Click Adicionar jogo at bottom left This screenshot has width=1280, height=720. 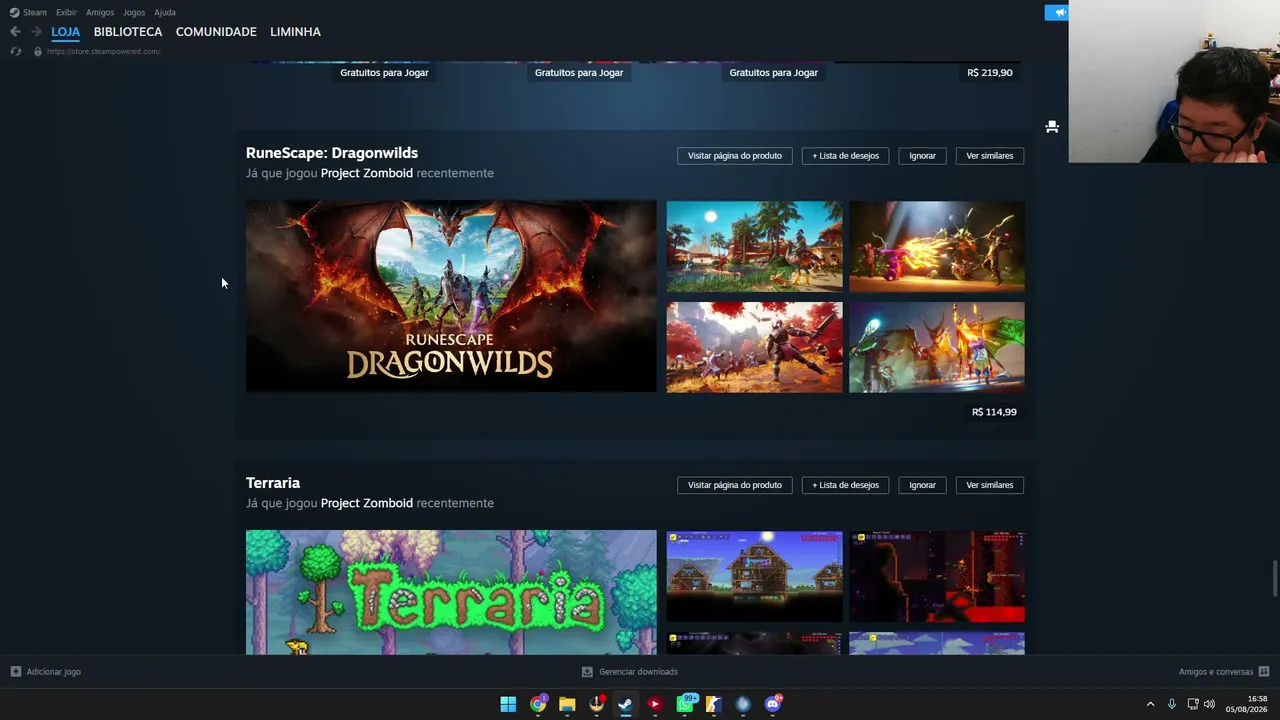(53, 672)
